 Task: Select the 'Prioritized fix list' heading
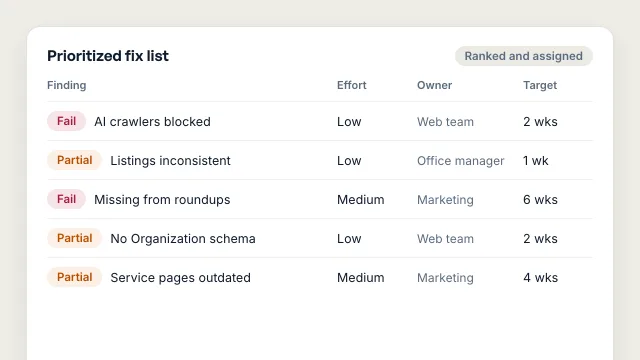(108, 56)
